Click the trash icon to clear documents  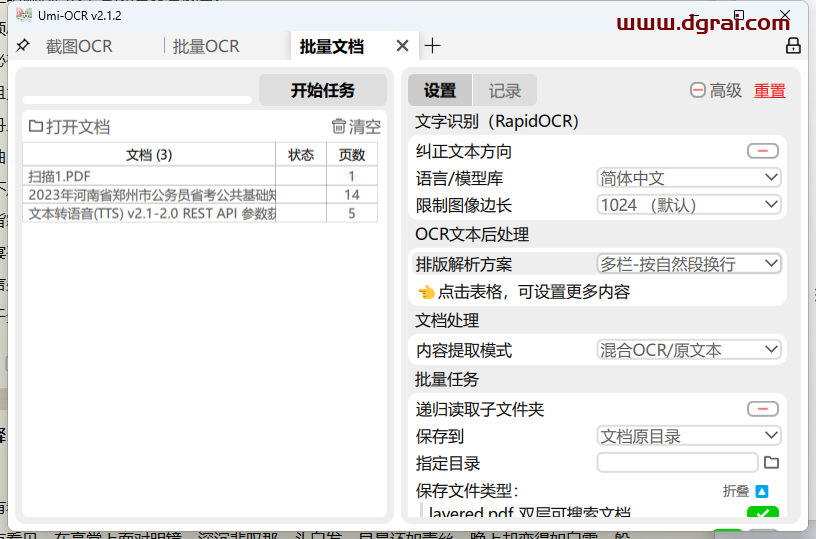[x=338, y=126]
